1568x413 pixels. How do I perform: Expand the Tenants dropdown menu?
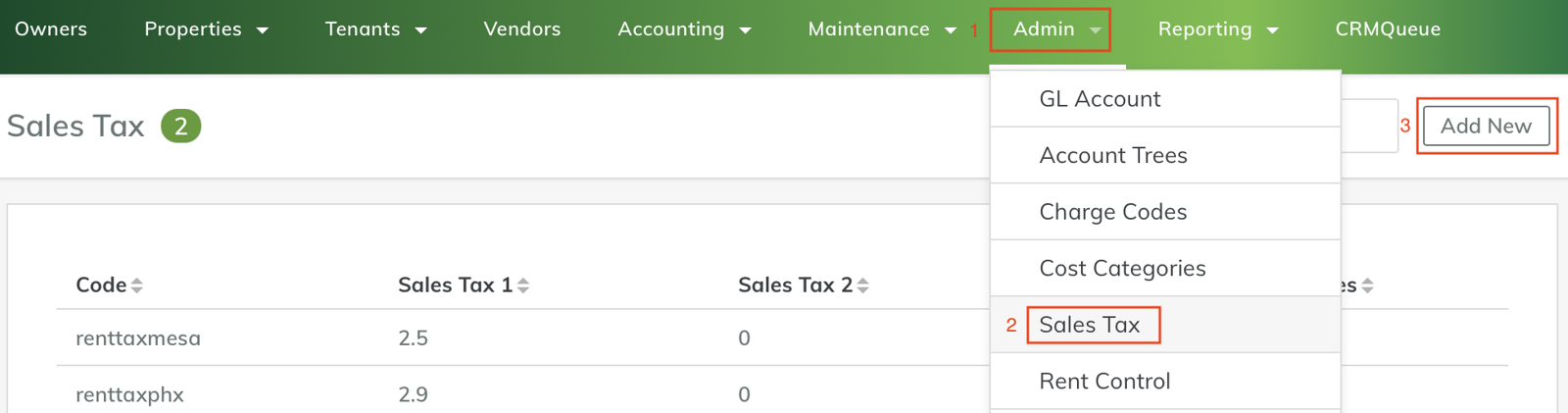[375, 29]
